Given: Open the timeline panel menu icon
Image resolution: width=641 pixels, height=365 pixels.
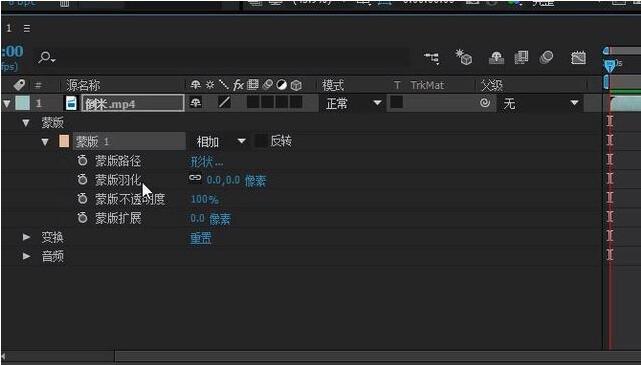Looking at the screenshot, I should pyautogui.click(x=27, y=28).
